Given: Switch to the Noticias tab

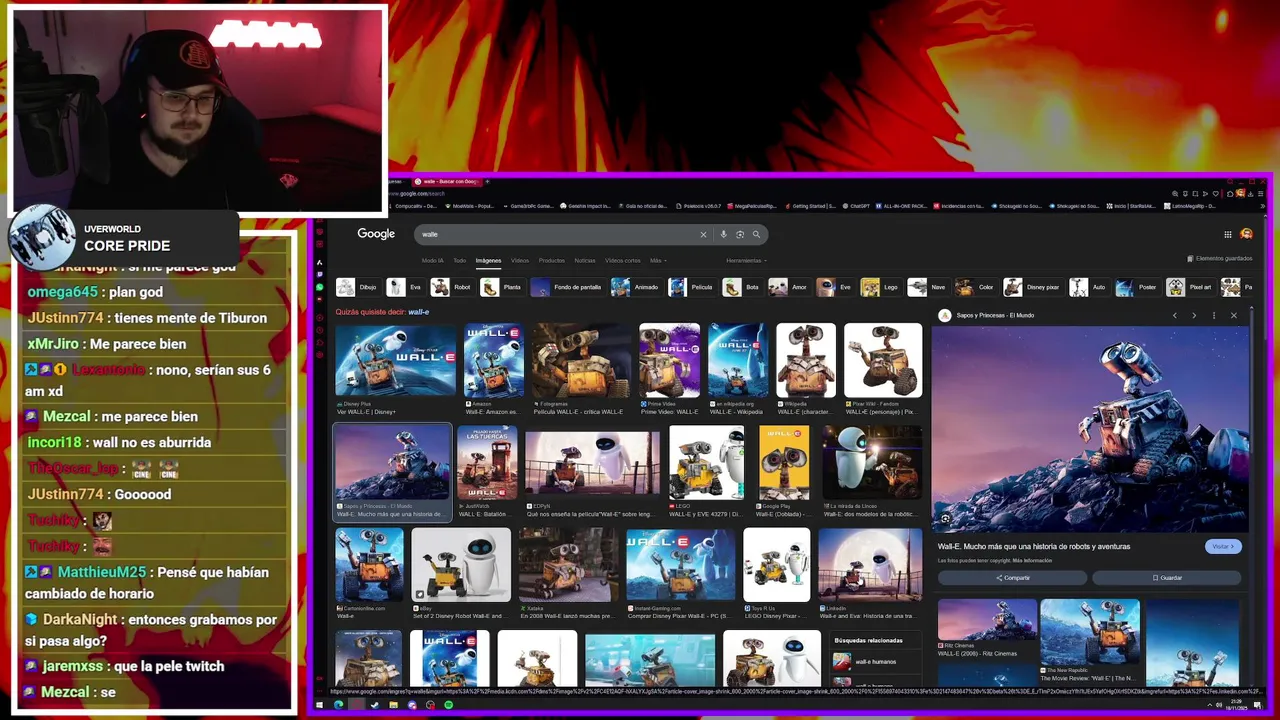Looking at the screenshot, I should tap(585, 260).
